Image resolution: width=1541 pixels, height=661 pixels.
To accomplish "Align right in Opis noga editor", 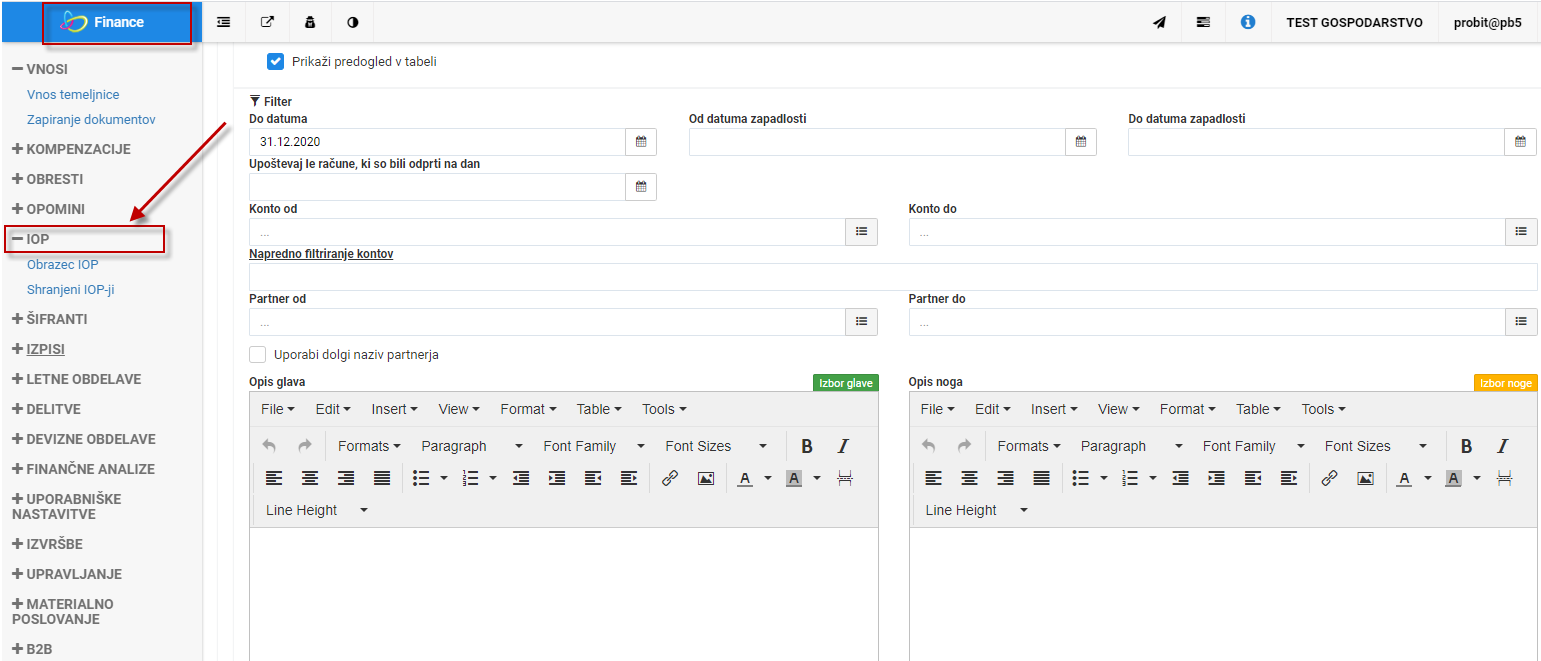I will pyautogui.click(x=1005, y=478).
